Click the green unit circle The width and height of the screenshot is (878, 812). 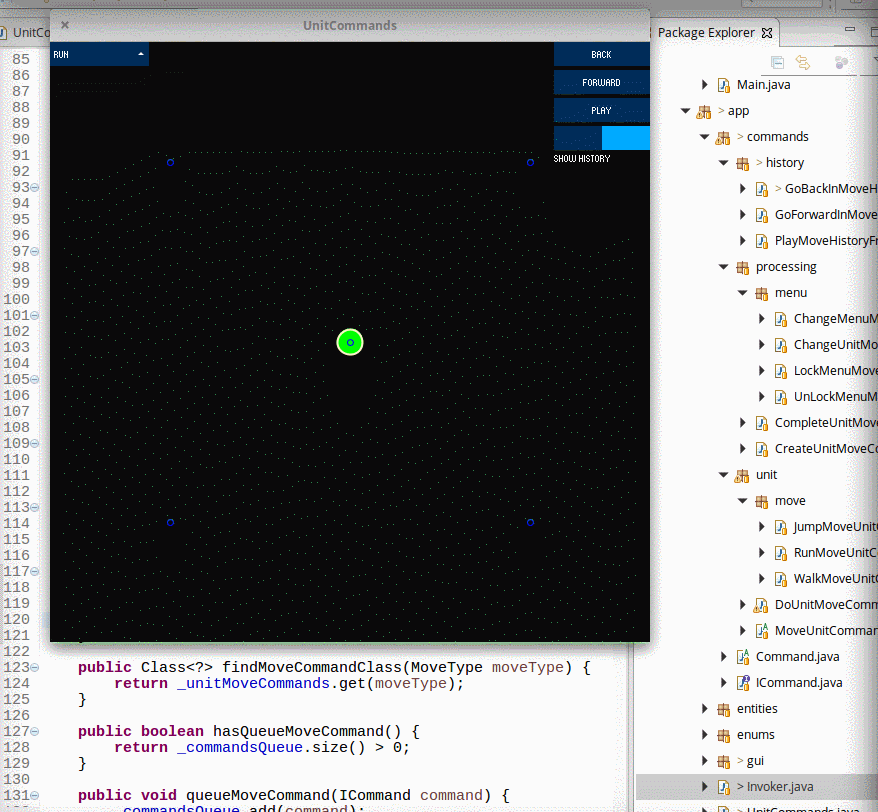coord(350,342)
